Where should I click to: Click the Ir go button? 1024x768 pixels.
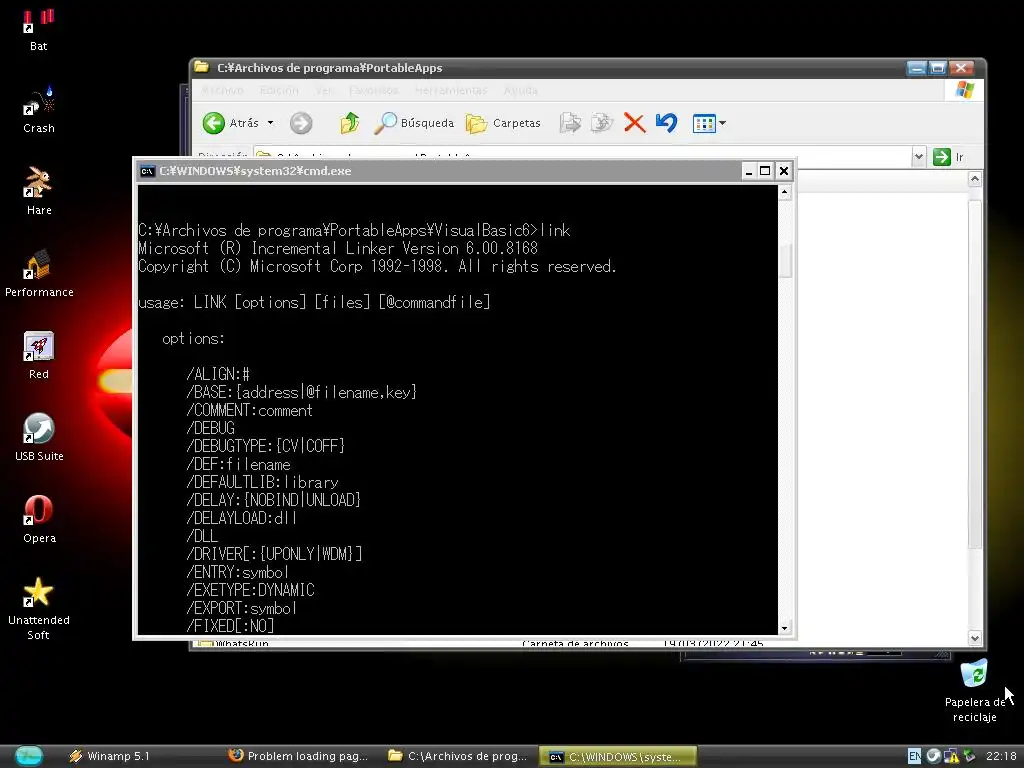coord(949,157)
